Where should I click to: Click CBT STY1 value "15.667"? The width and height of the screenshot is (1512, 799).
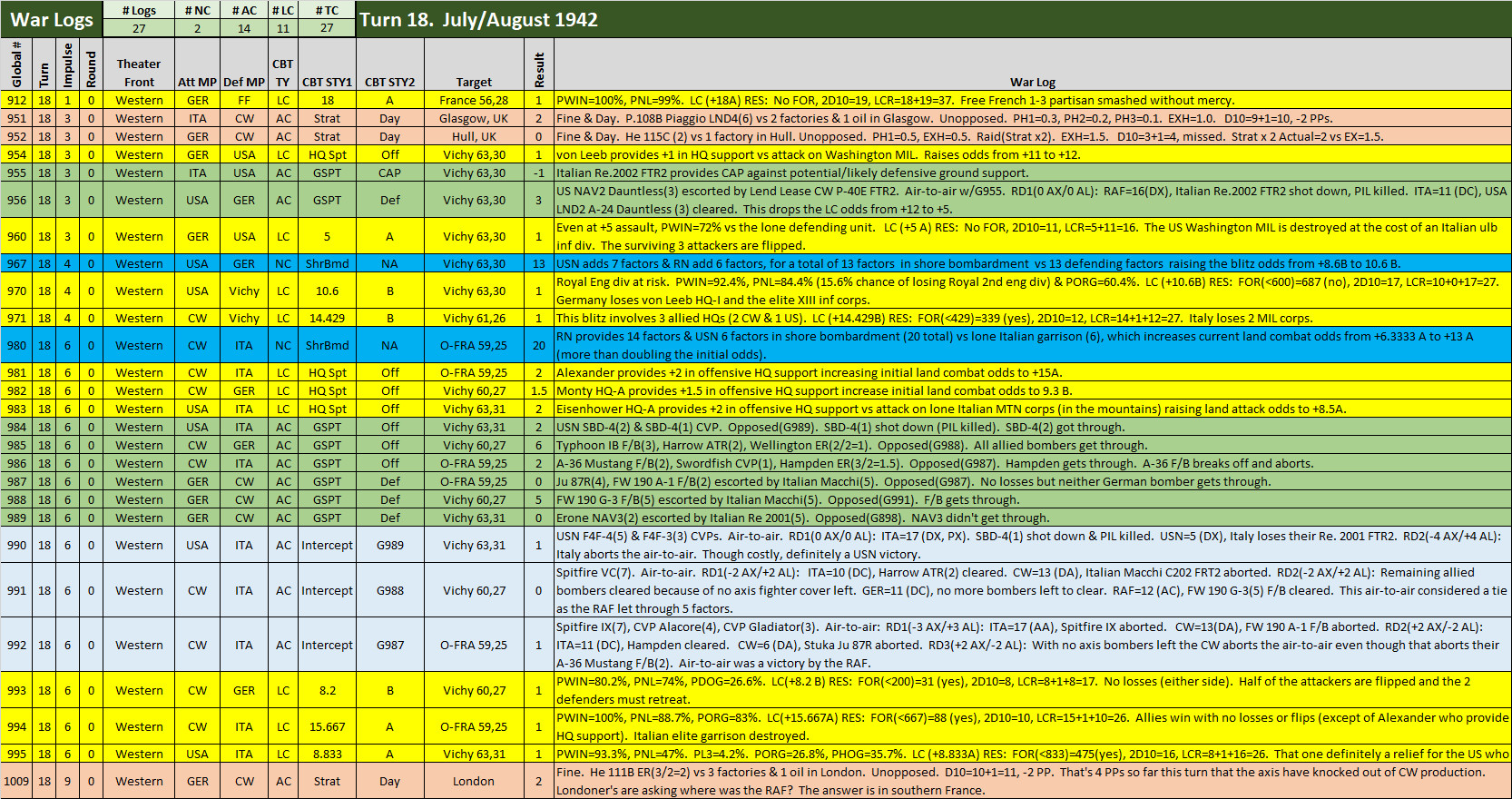point(327,726)
